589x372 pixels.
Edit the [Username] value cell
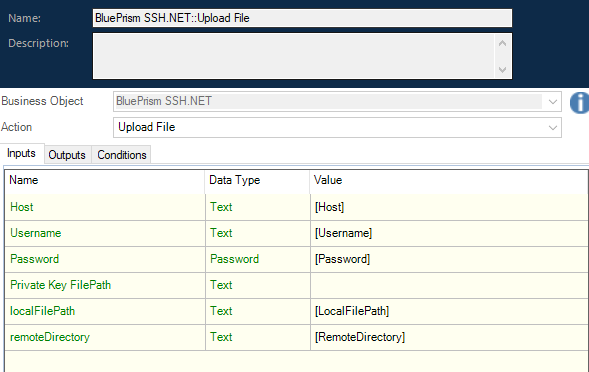(x=450, y=233)
